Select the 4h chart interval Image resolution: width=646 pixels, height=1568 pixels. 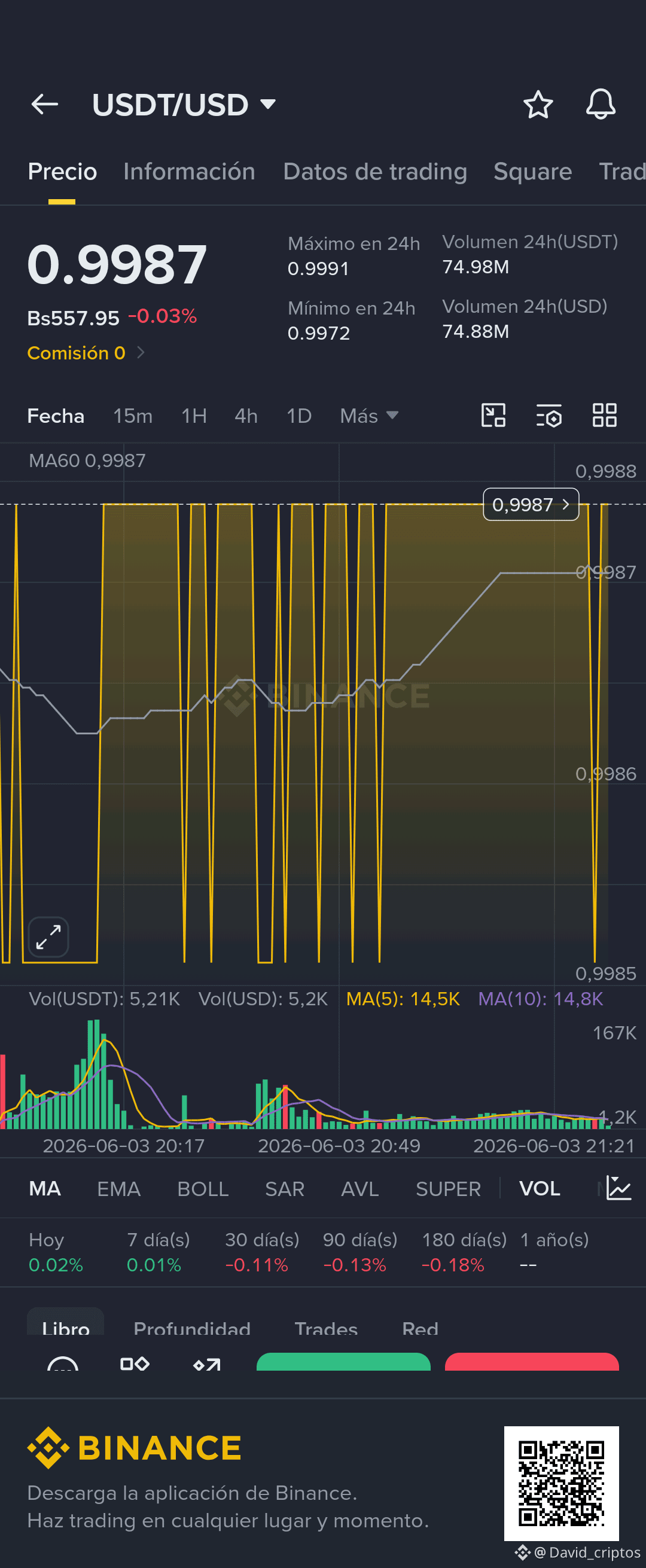246,416
